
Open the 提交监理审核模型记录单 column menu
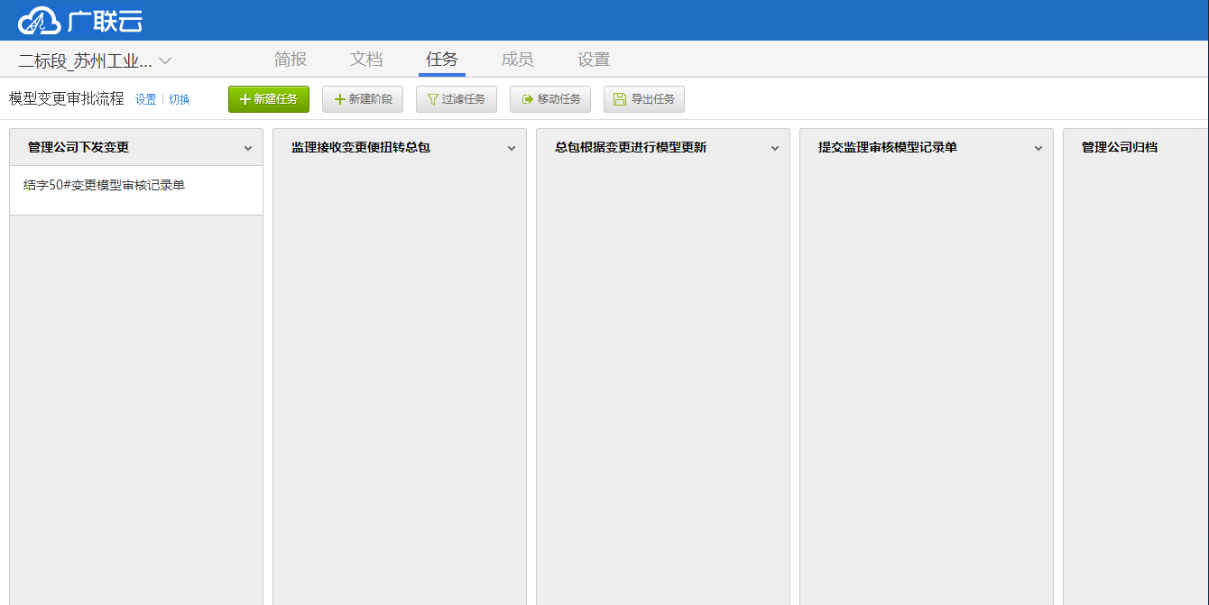pyautogui.click(x=1037, y=146)
